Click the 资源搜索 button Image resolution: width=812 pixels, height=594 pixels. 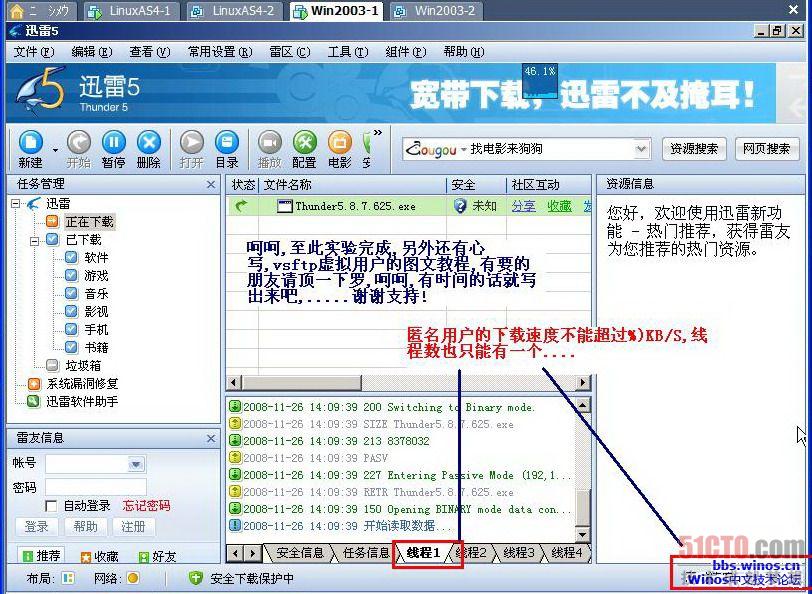[694, 149]
